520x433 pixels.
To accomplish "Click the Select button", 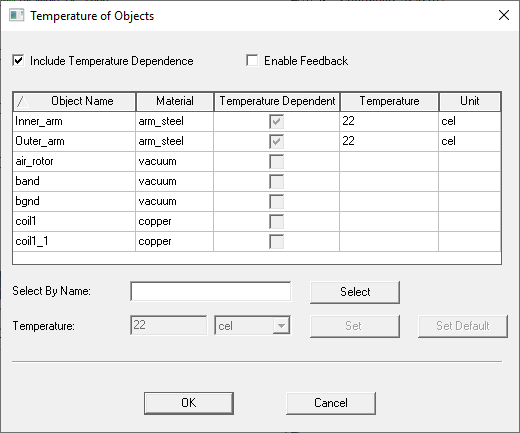I will [x=355, y=292].
